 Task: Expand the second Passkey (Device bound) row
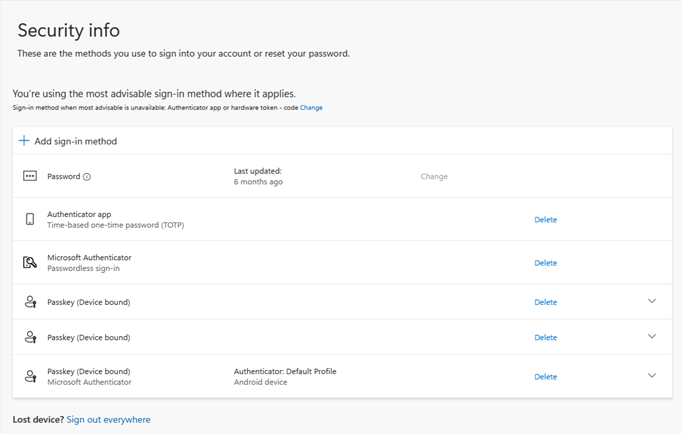coord(652,336)
